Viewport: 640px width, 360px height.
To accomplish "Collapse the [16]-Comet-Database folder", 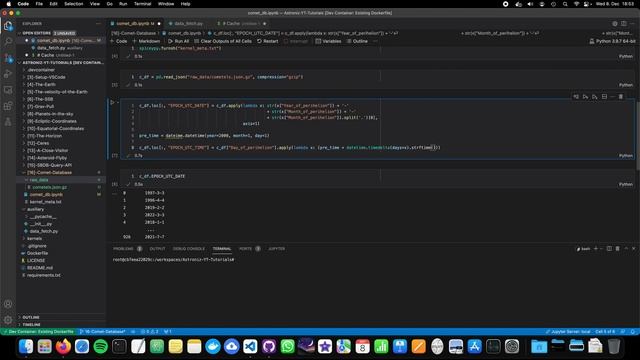I will (x=49, y=173).
